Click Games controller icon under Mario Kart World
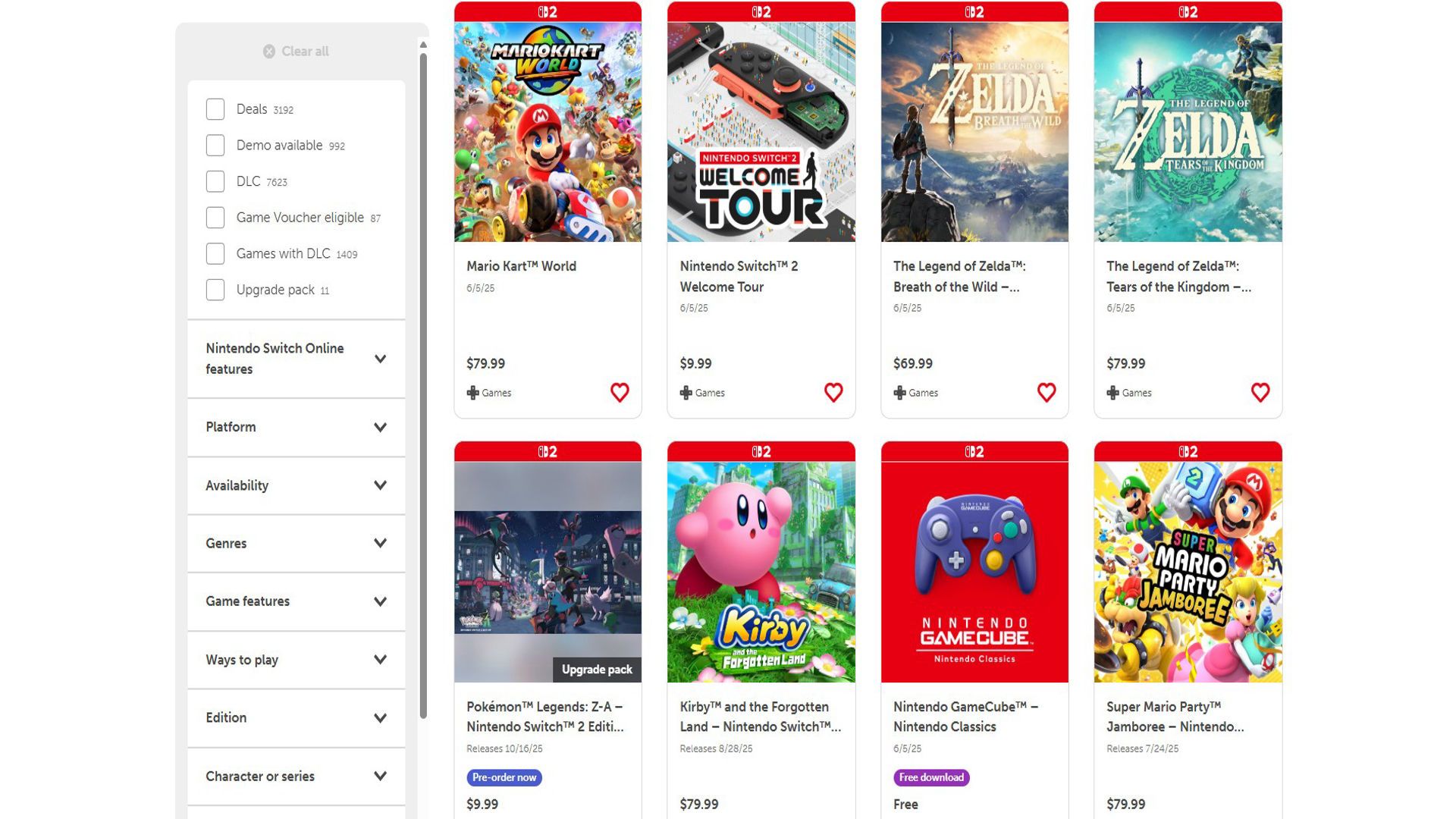 (x=472, y=393)
